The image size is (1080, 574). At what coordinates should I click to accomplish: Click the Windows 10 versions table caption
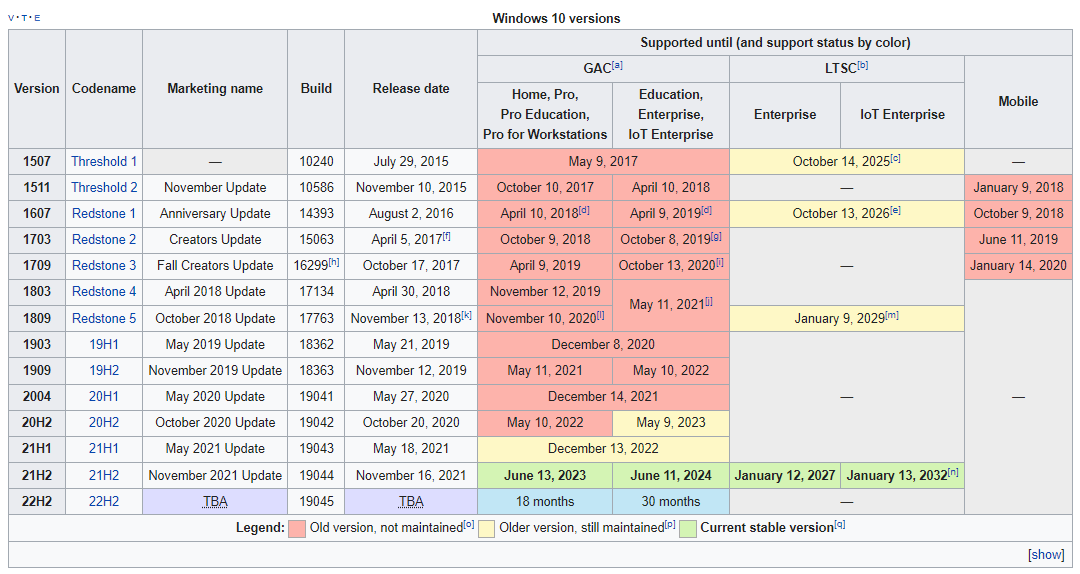pyautogui.click(x=557, y=19)
